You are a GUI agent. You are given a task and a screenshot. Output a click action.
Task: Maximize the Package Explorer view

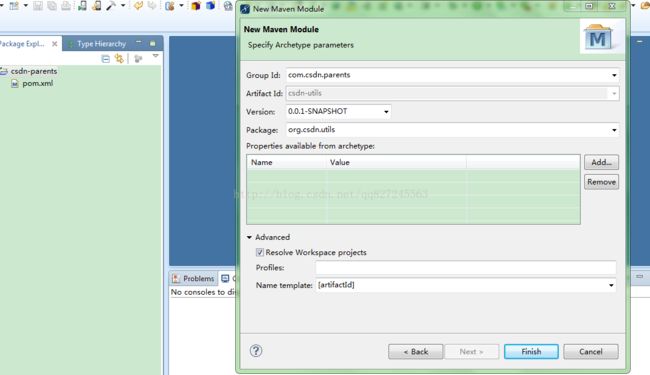tap(153, 43)
